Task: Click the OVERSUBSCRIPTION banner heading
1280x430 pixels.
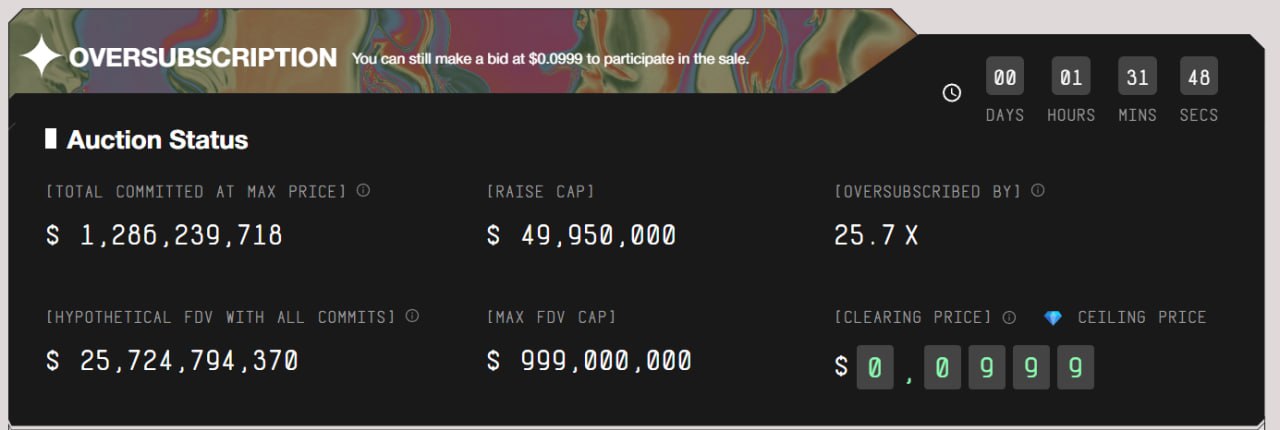Action: tap(203, 58)
